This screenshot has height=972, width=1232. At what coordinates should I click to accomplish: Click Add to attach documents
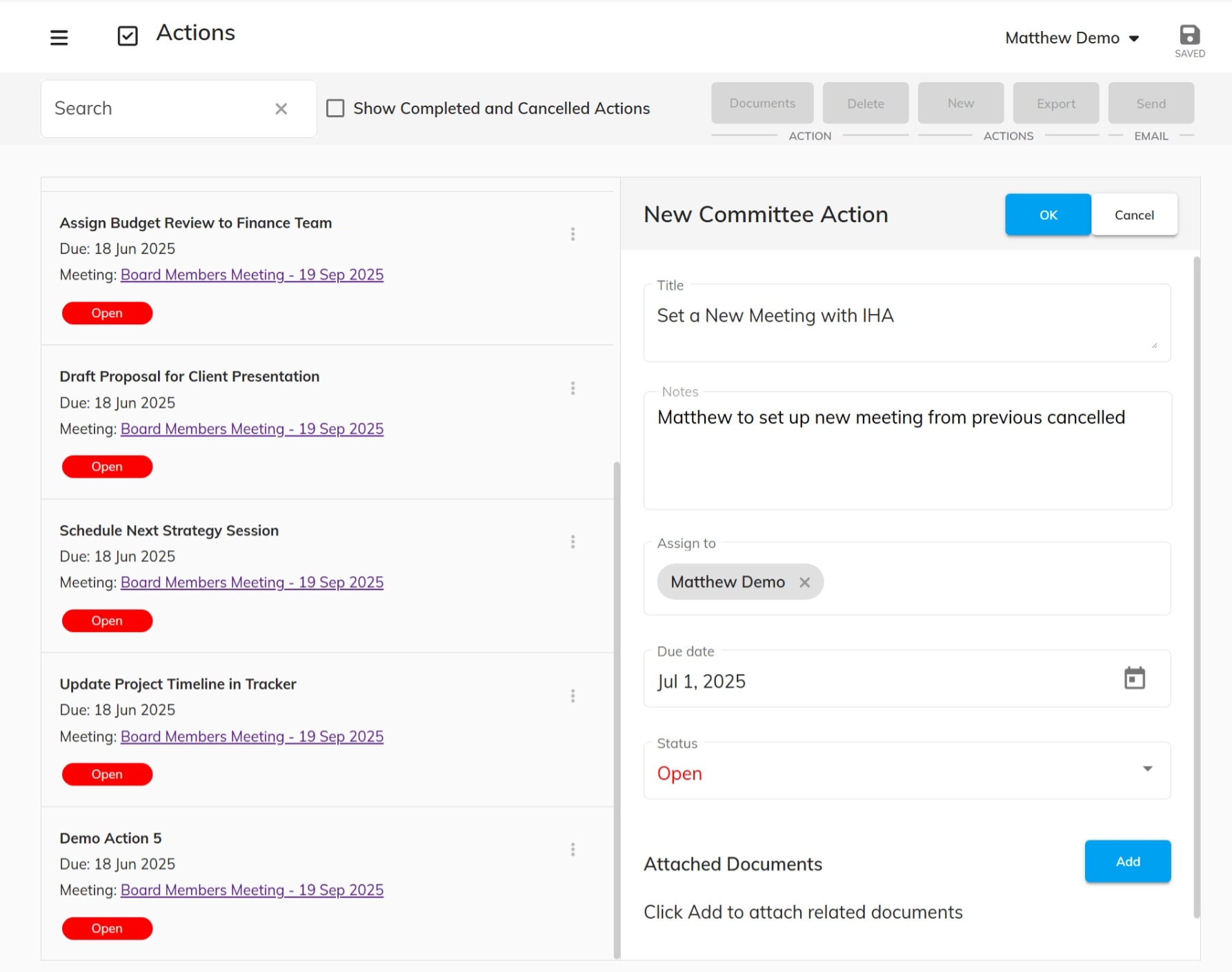click(1127, 862)
